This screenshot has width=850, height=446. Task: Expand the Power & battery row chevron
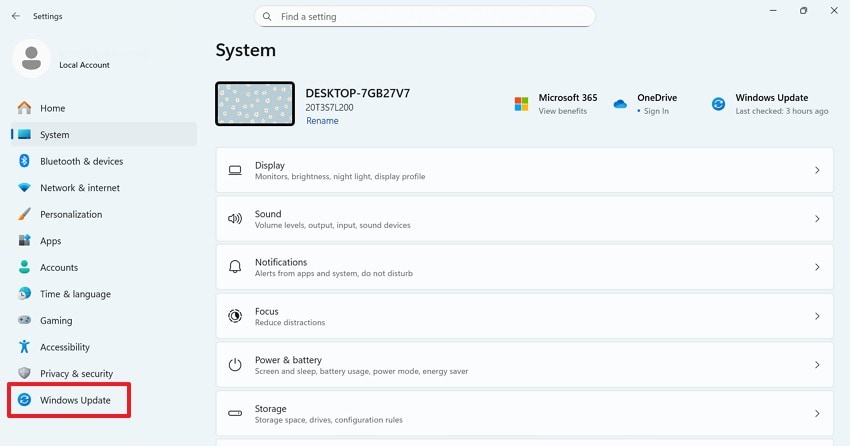click(817, 365)
